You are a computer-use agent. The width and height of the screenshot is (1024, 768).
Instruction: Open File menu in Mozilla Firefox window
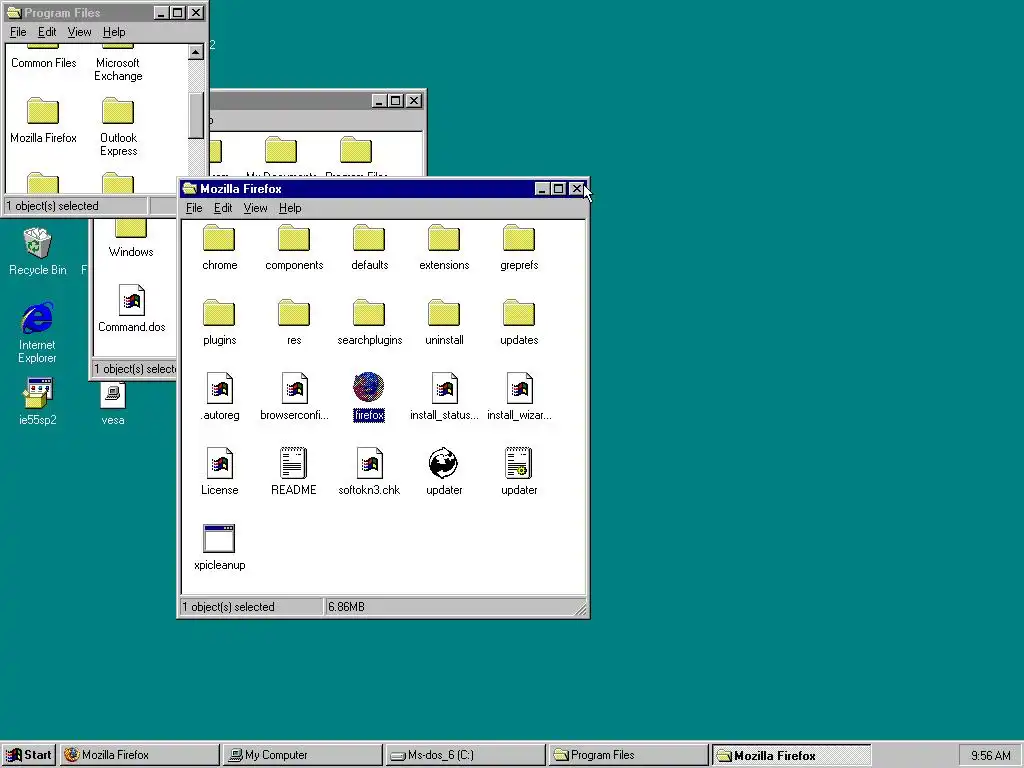[194, 208]
